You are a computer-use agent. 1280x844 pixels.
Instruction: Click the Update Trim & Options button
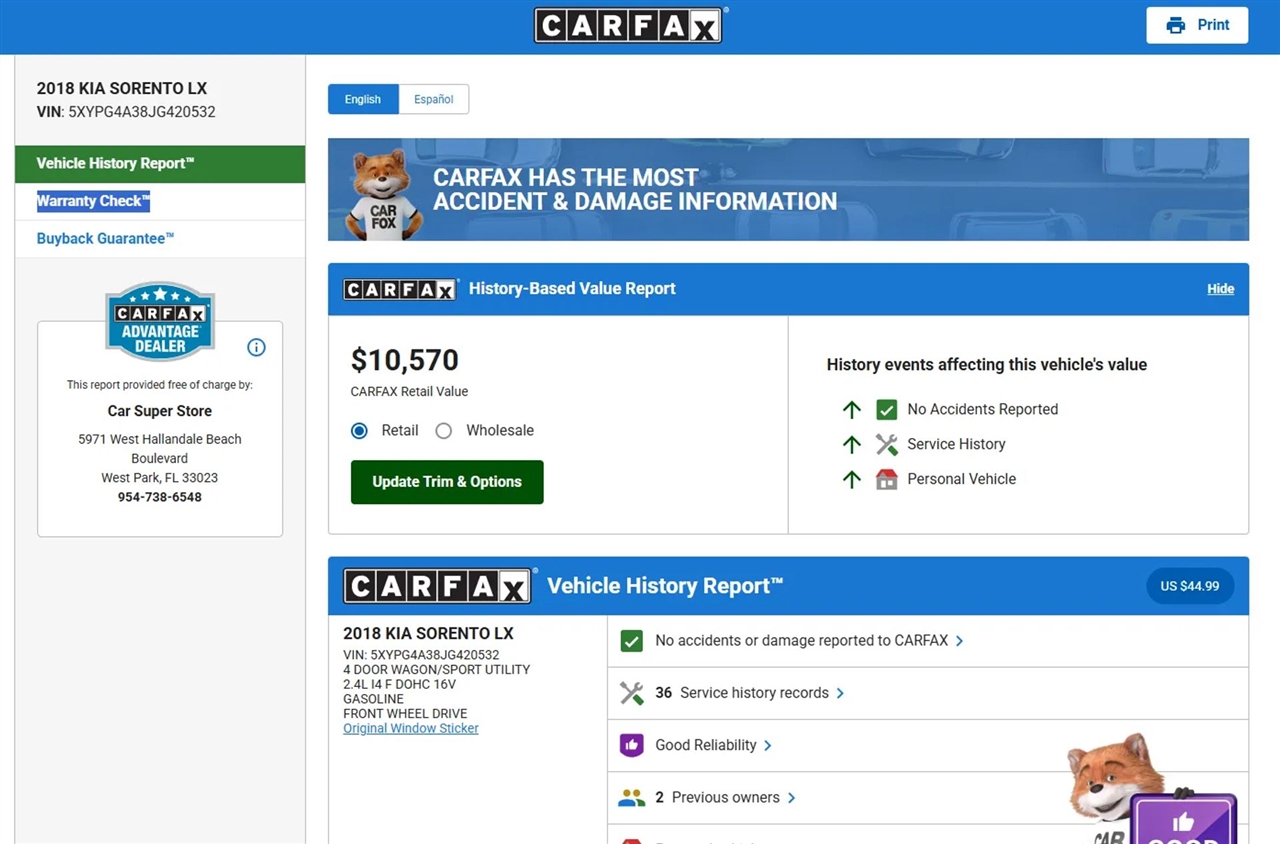[x=447, y=482]
